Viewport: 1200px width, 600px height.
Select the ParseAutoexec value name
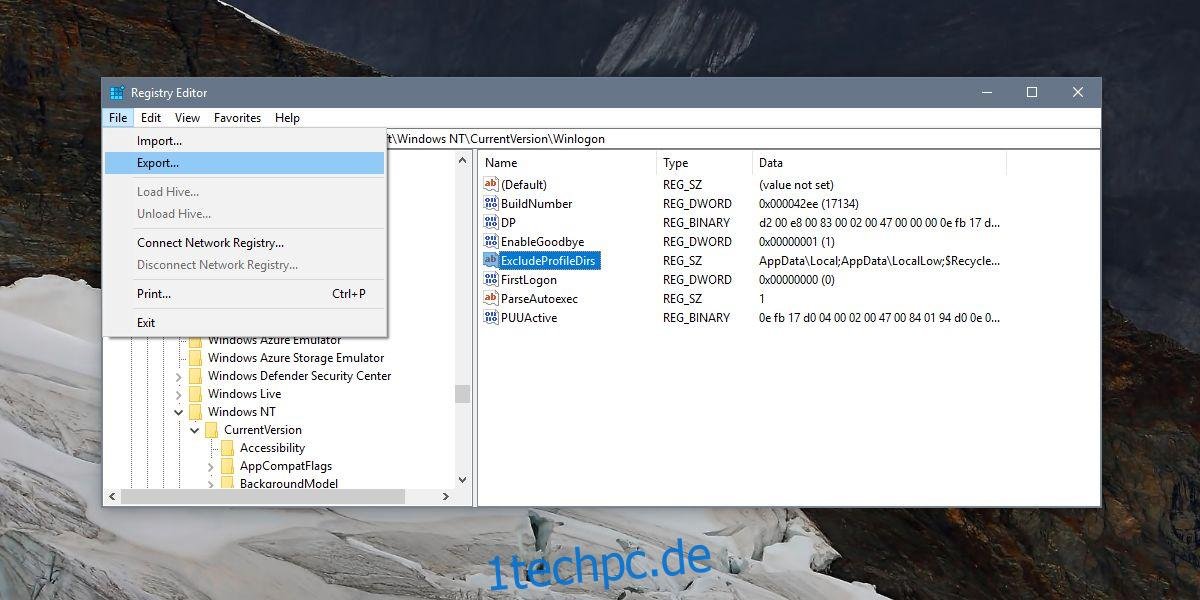coord(539,298)
